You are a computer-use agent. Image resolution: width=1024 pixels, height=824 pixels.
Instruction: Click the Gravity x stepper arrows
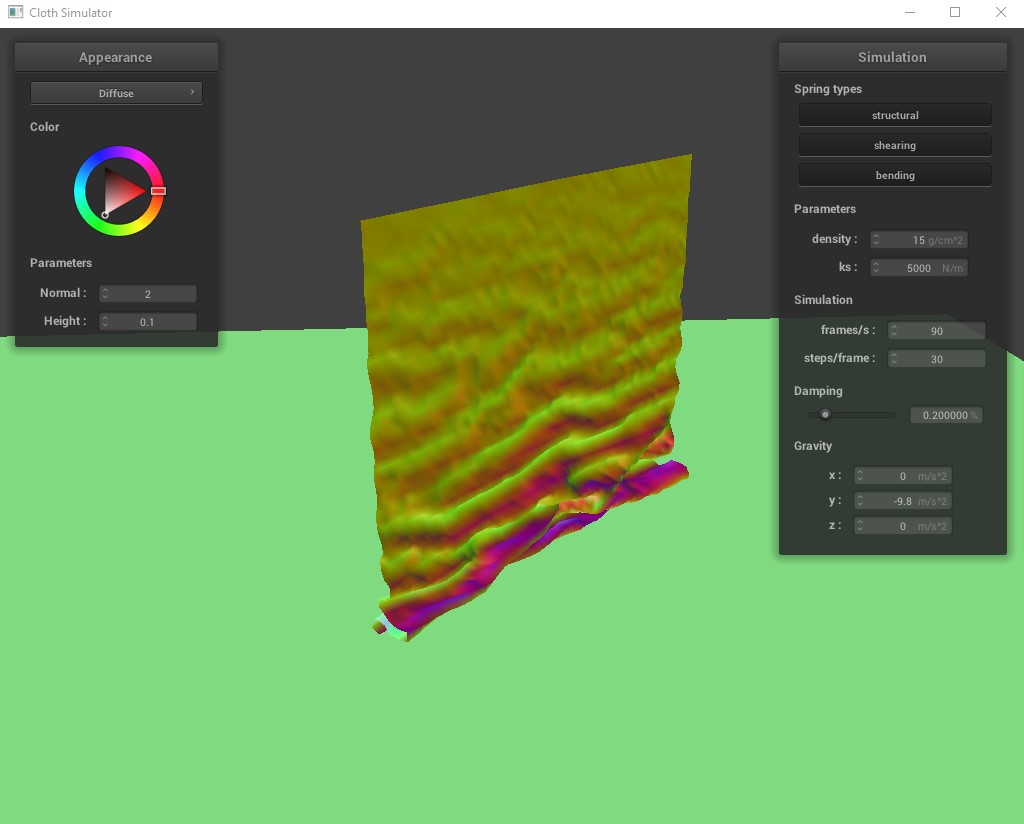pyautogui.click(x=860, y=476)
